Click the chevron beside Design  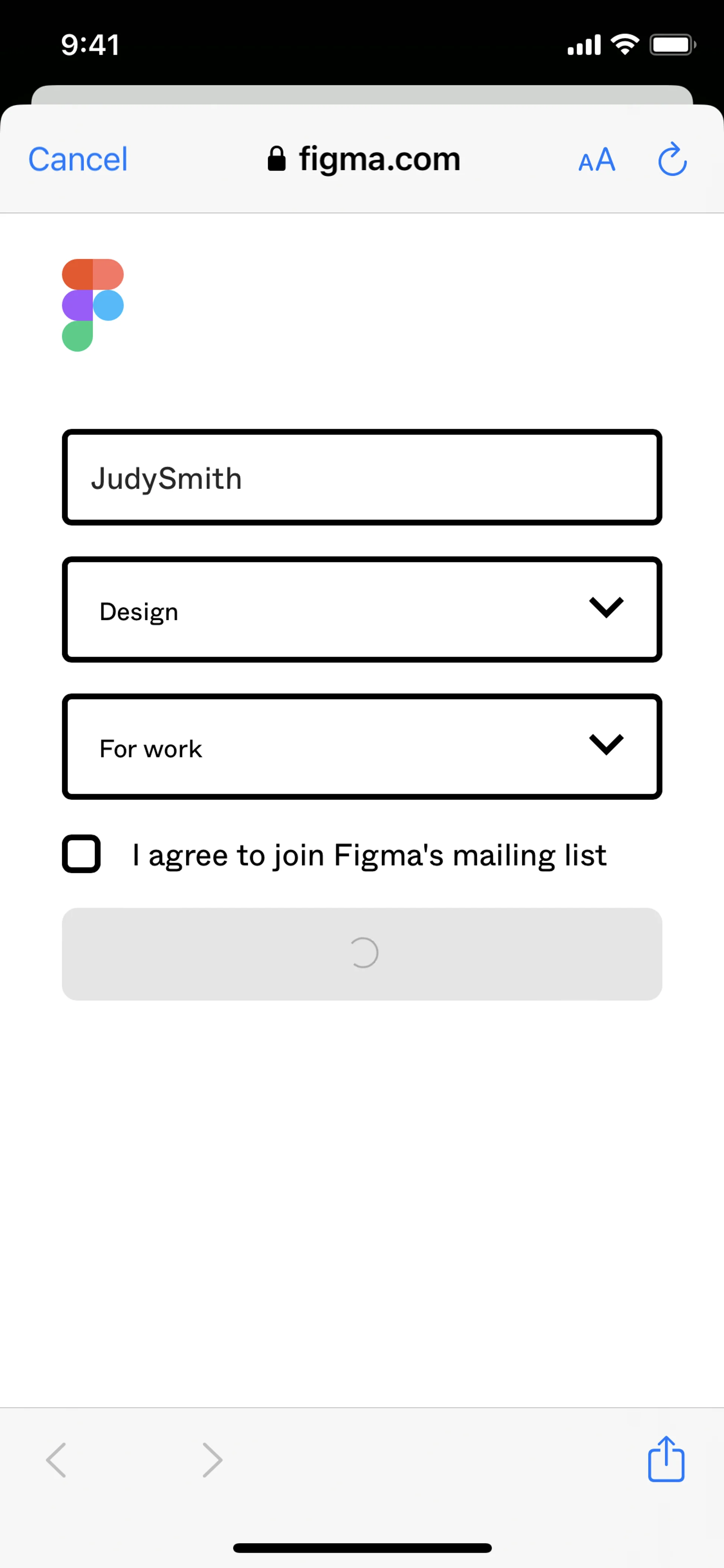(x=606, y=608)
